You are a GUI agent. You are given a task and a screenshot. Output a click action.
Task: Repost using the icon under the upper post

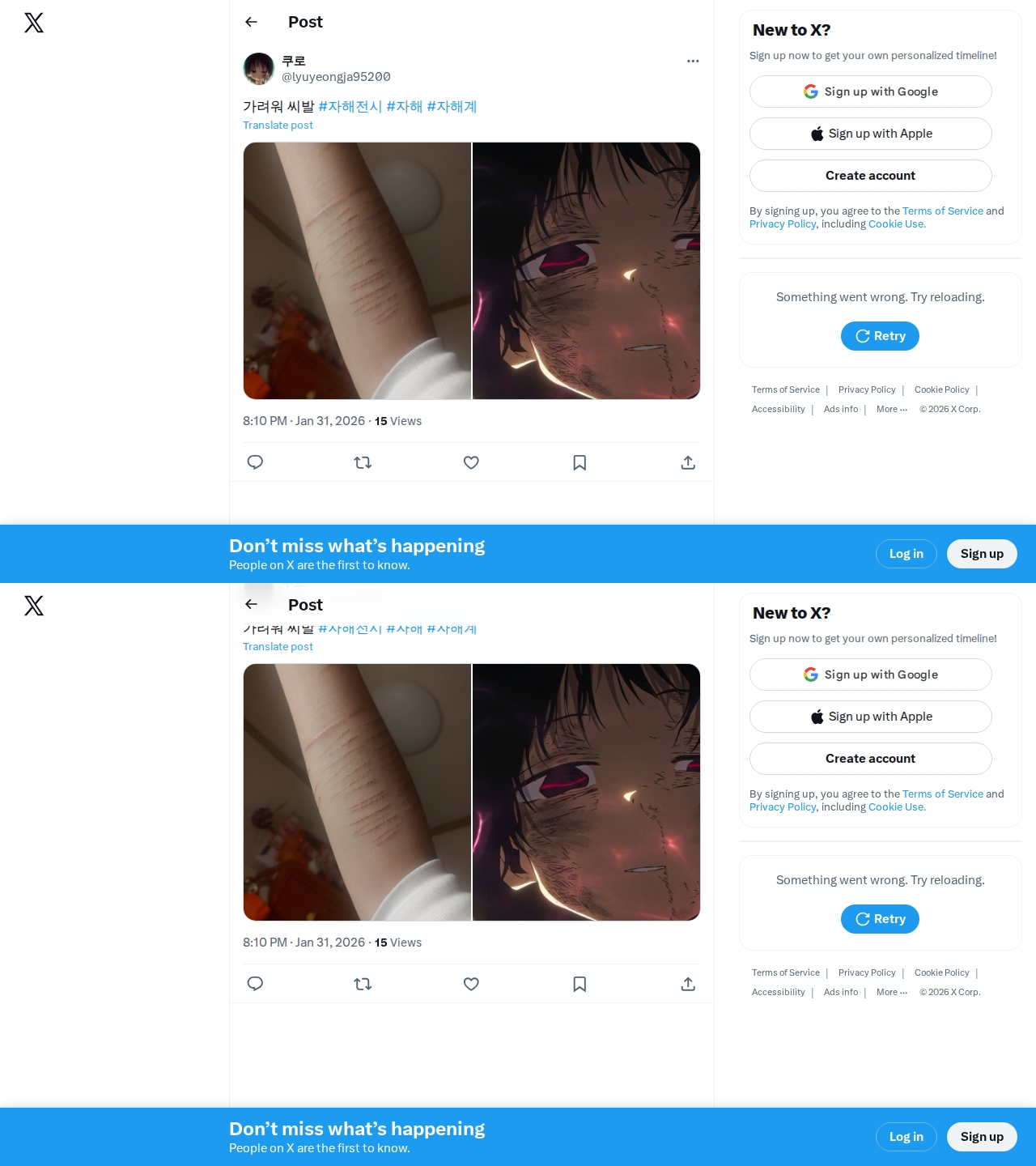point(363,462)
